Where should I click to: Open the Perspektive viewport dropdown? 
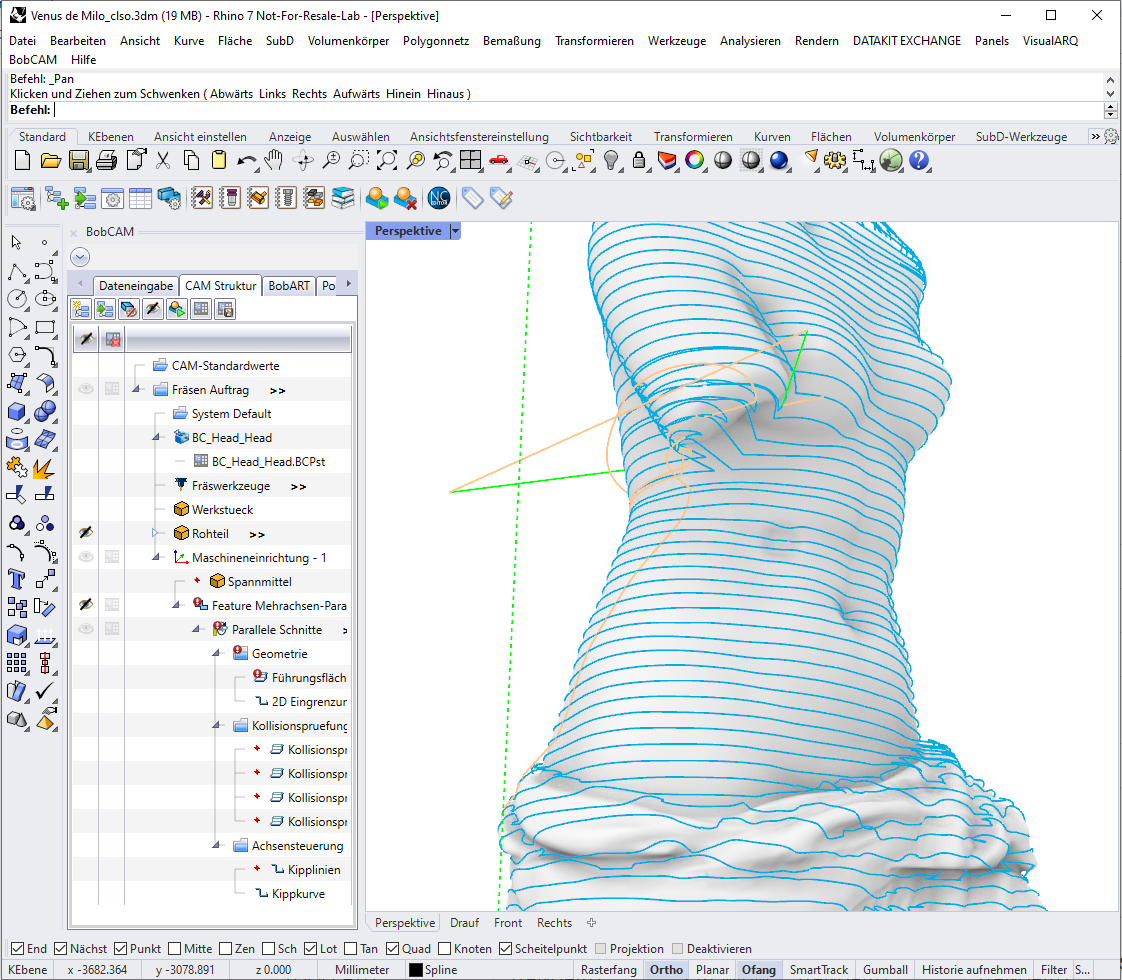tap(455, 230)
